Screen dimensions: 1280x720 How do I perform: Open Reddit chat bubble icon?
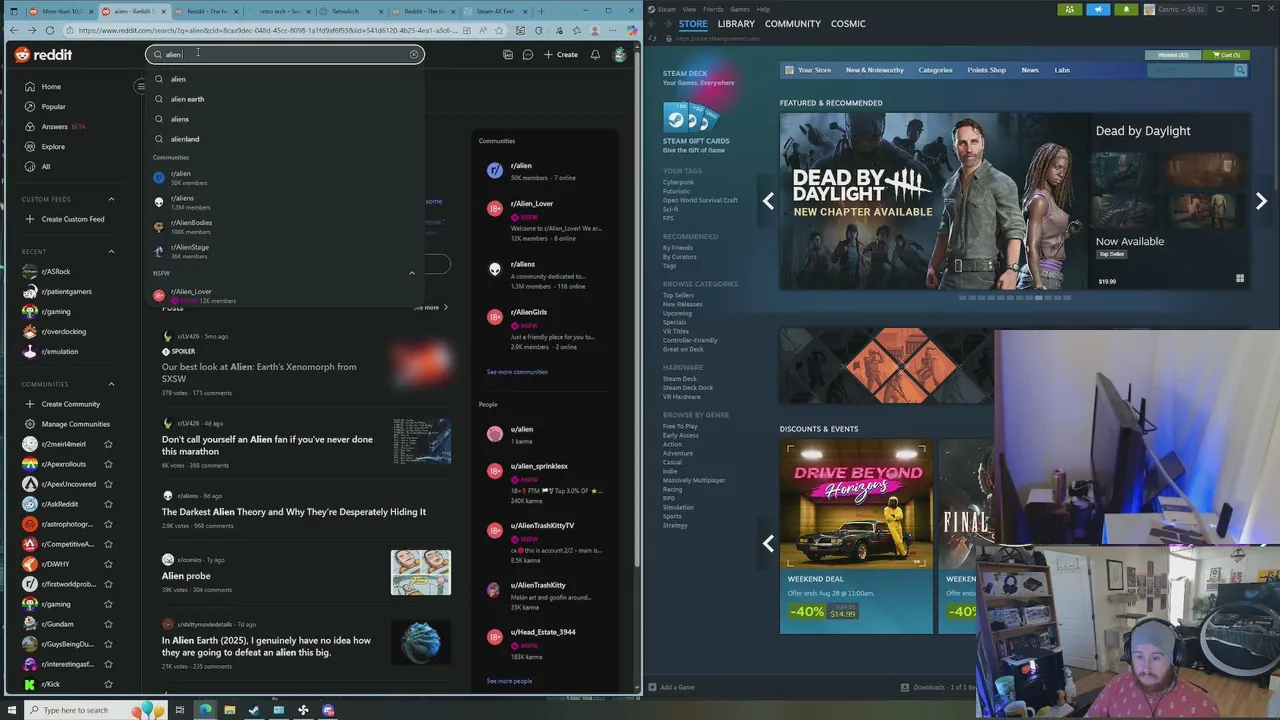pos(528,55)
